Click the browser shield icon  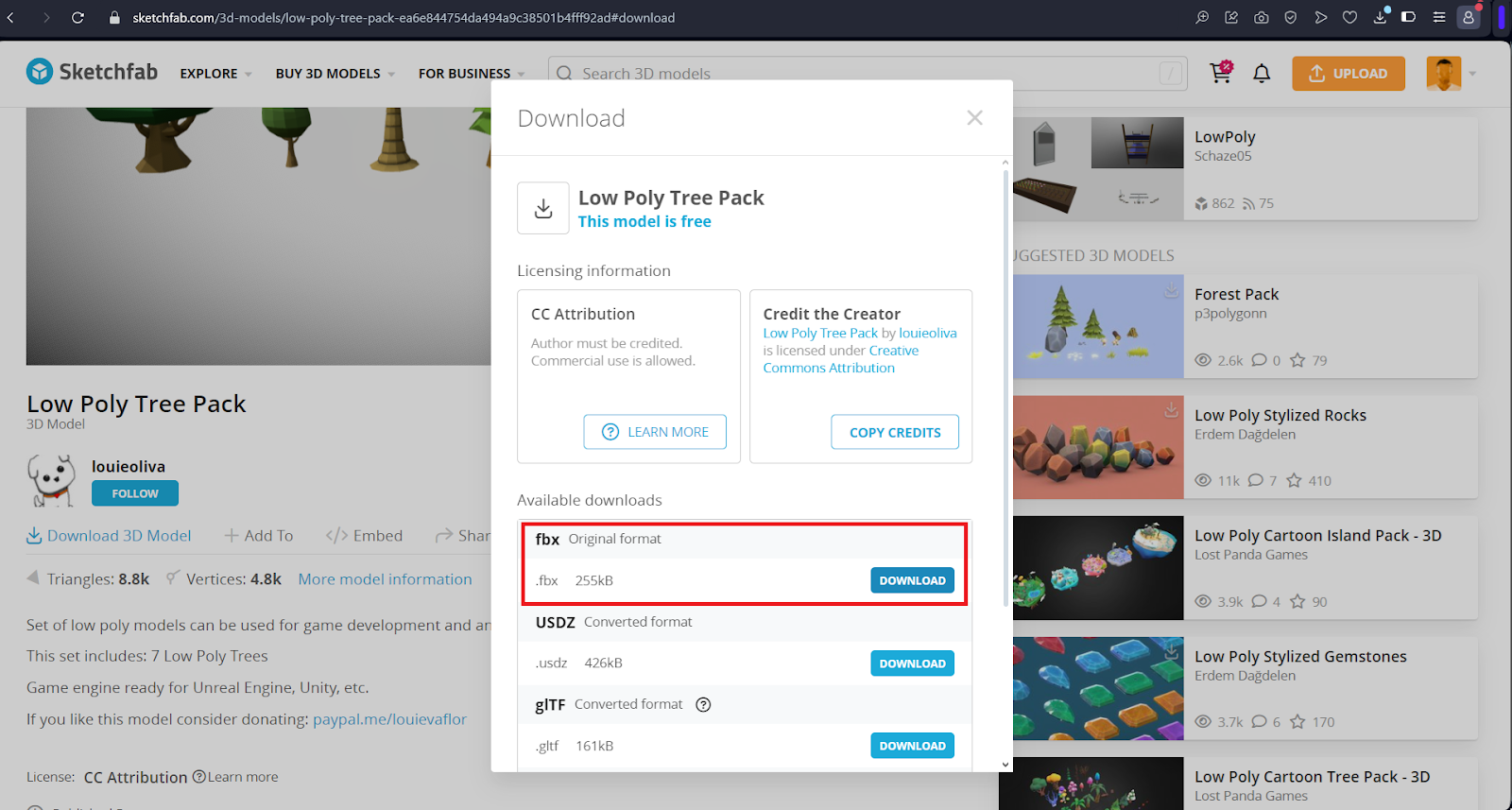(1290, 17)
